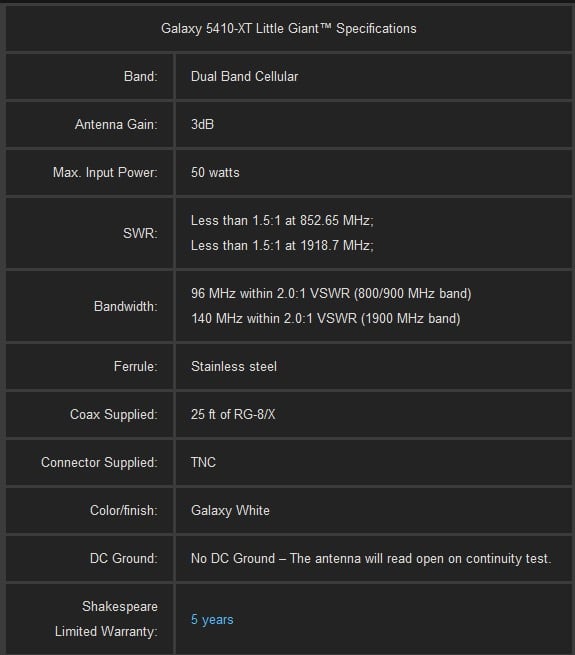The width and height of the screenshot is (575, 655).
Task: Select the Bandwidth label
Action: point(126,306)
